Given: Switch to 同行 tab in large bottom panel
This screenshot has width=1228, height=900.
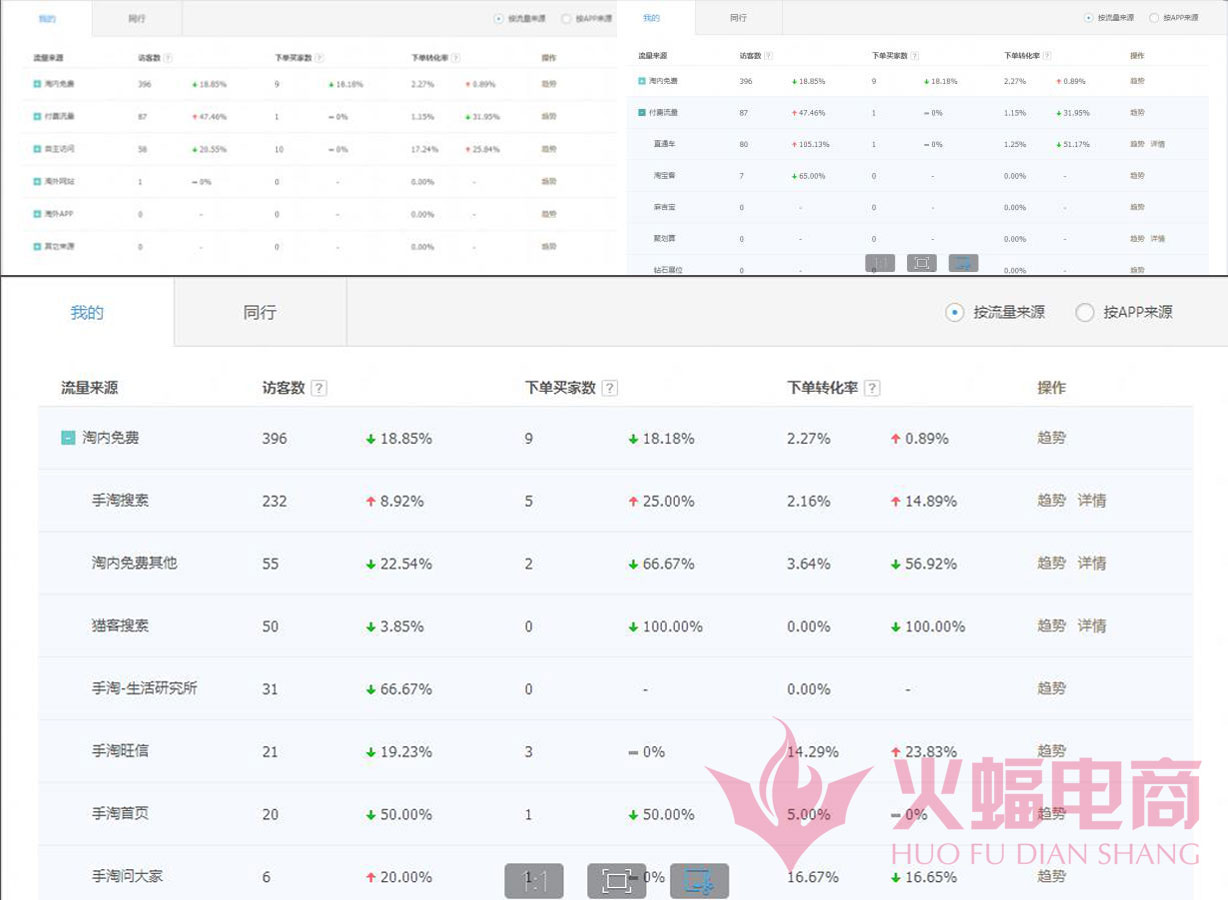Looking at the screenshot, I should (x=259, y=313).
